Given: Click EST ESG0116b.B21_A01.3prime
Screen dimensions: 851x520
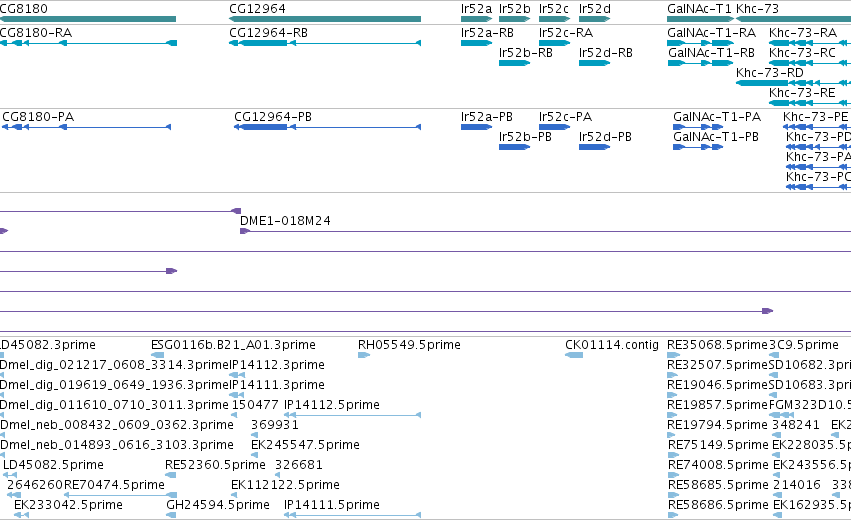Looking at the screenshot, I should pos(157,355).
